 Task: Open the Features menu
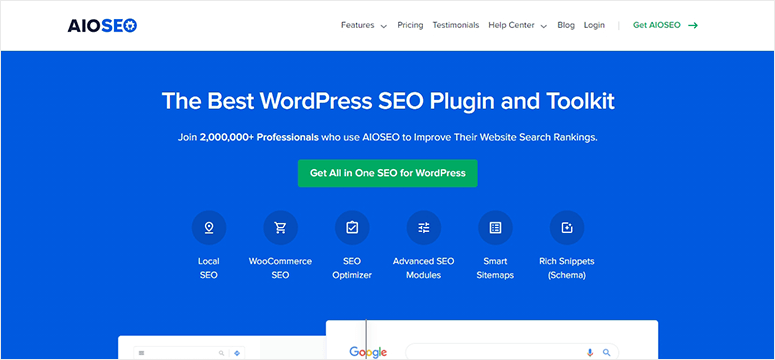coord(357,25)
